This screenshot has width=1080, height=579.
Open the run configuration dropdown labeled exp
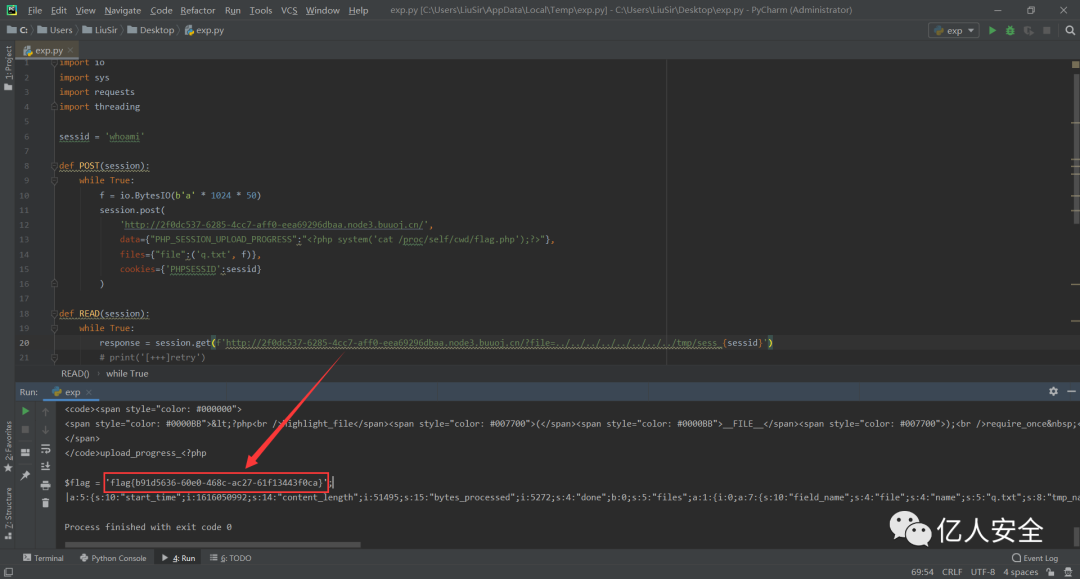point(954,30)
